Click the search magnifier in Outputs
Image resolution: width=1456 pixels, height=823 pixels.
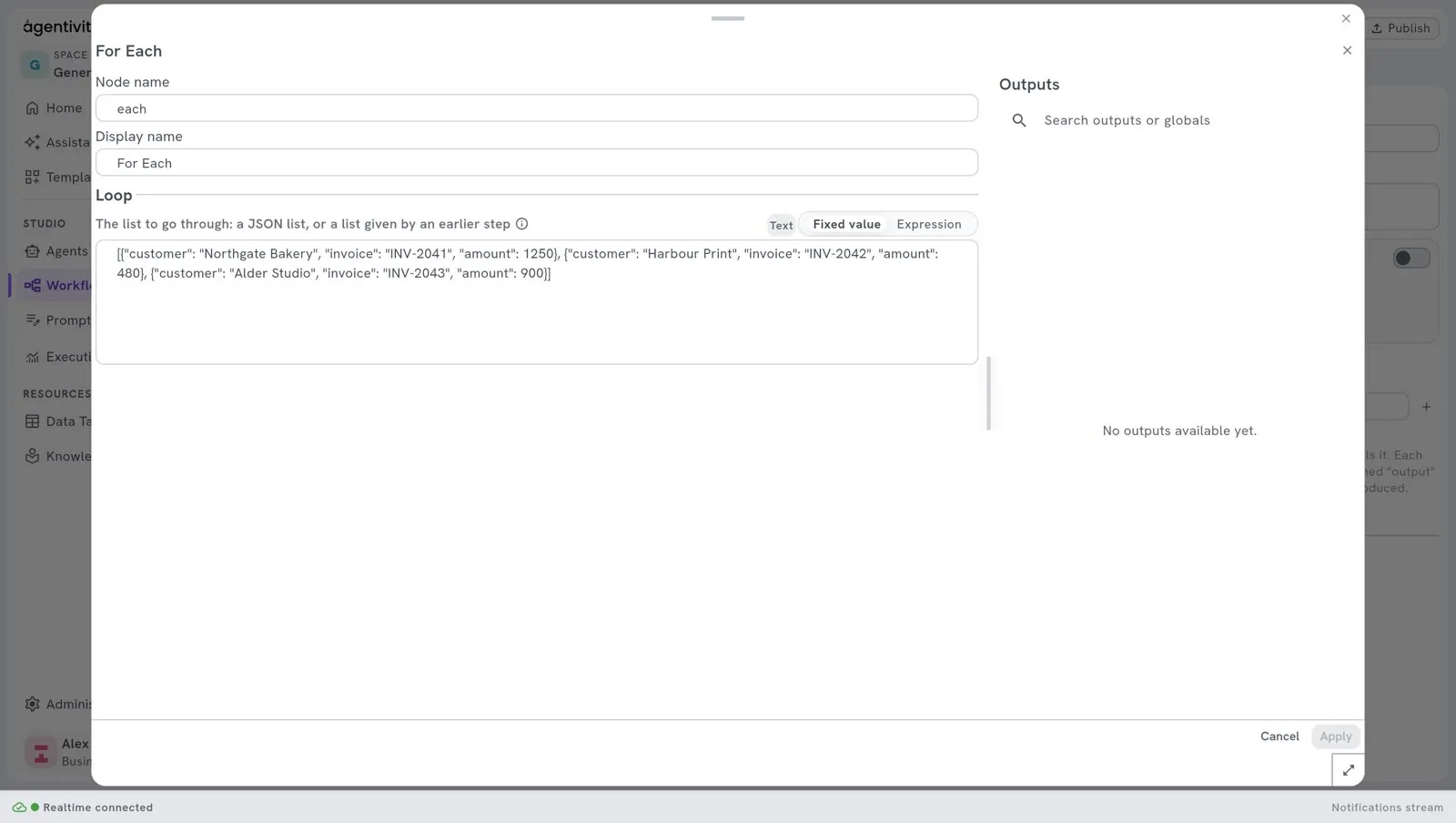1019,120
